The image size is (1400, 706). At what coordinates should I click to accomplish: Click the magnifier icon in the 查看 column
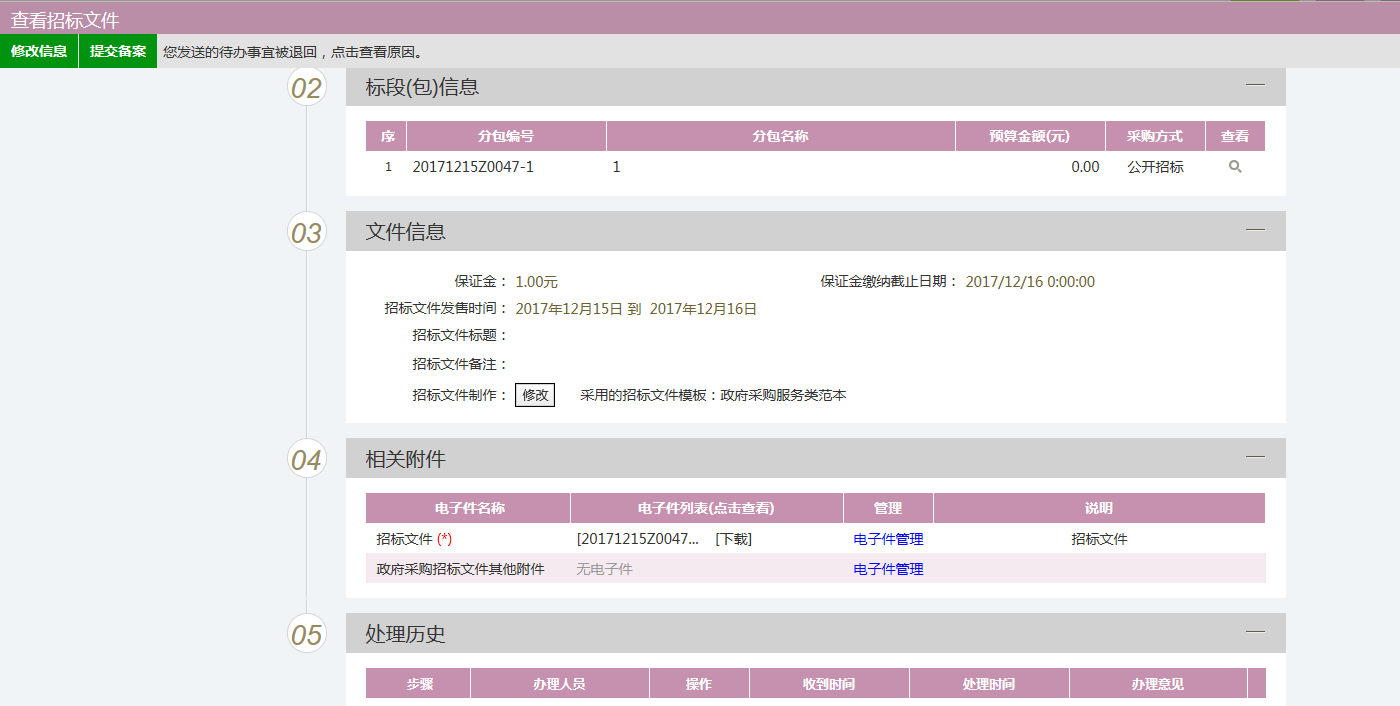click(1235, 167)
